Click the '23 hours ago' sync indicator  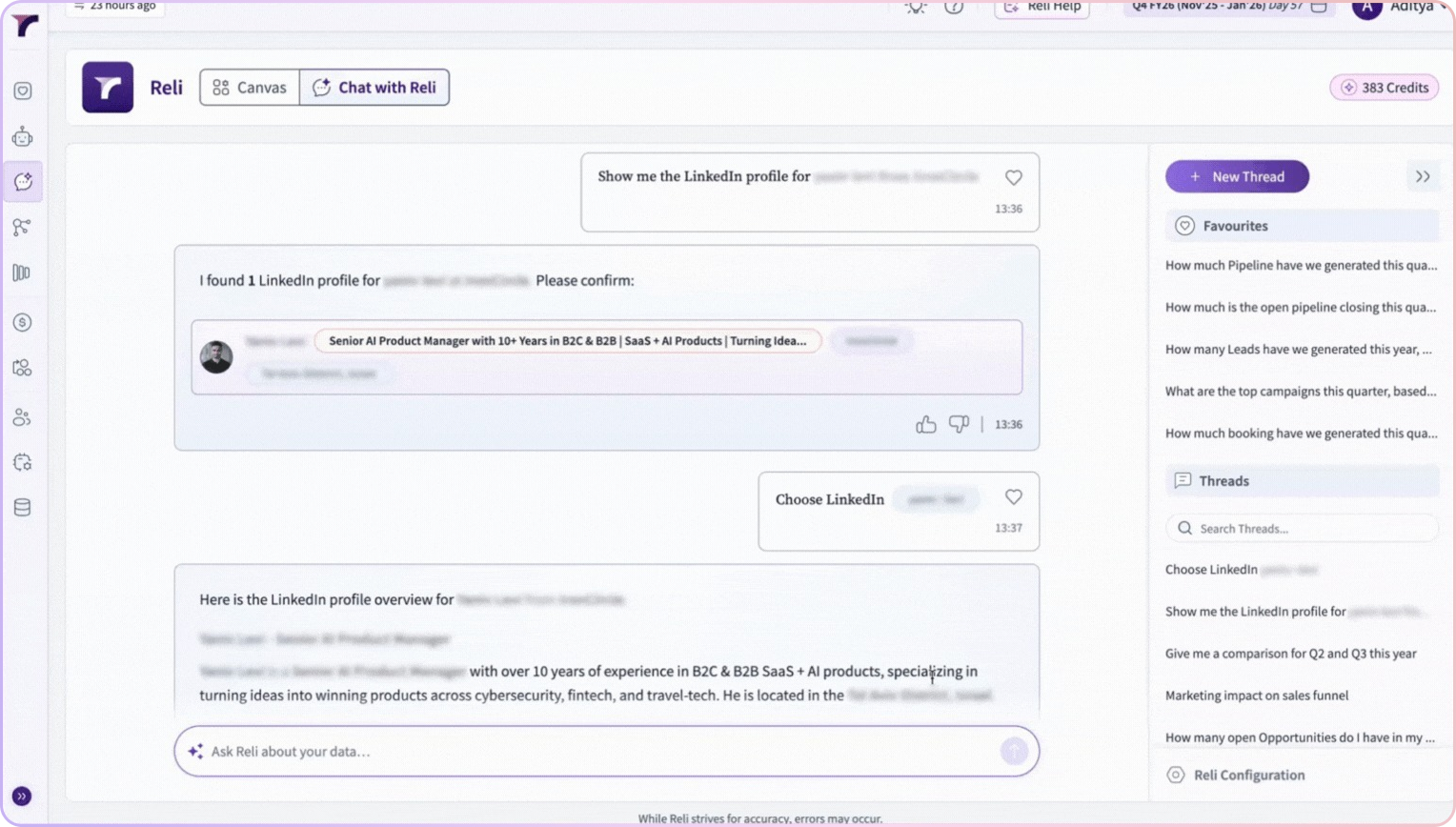(114, 7)
